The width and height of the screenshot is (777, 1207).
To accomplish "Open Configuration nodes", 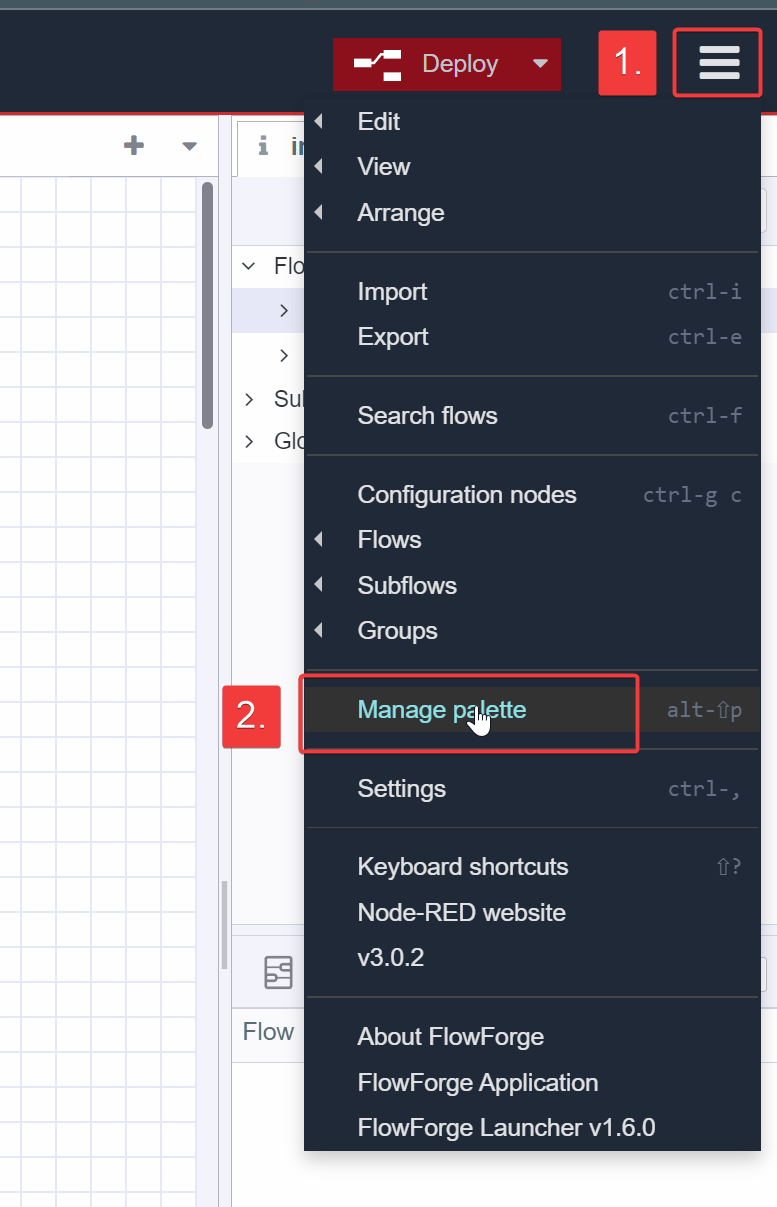I will pyautogui.click(x=466, y=494).
